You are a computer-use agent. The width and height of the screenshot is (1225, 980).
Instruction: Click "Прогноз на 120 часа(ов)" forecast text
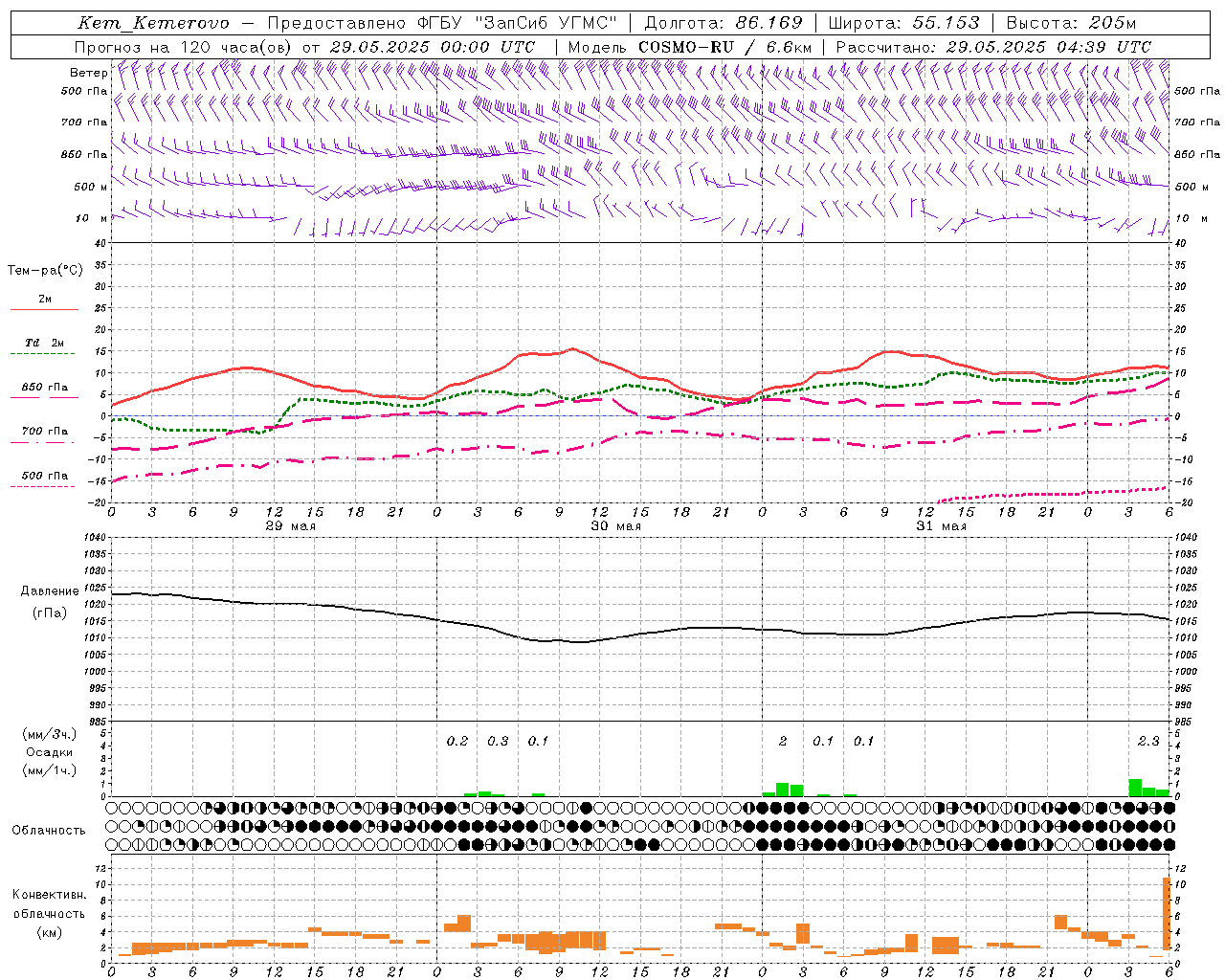click(184, 47)
